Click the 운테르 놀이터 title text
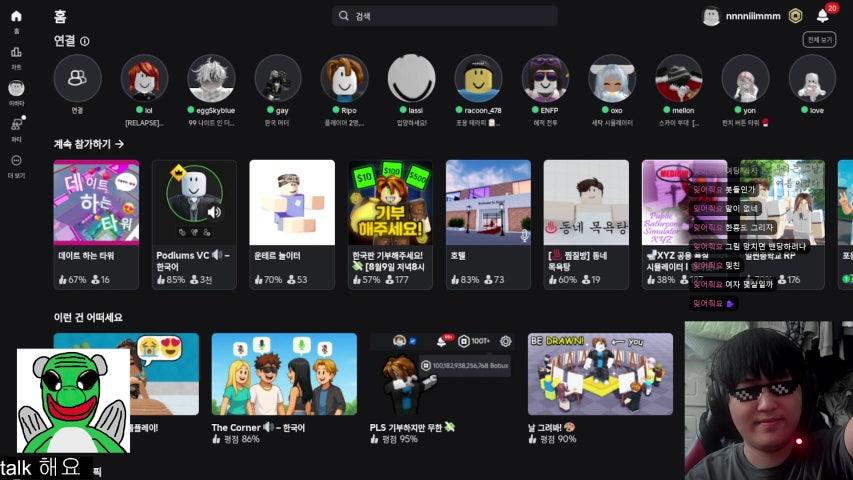The width and height of the screenshot is (853, 480). point(277,255)
